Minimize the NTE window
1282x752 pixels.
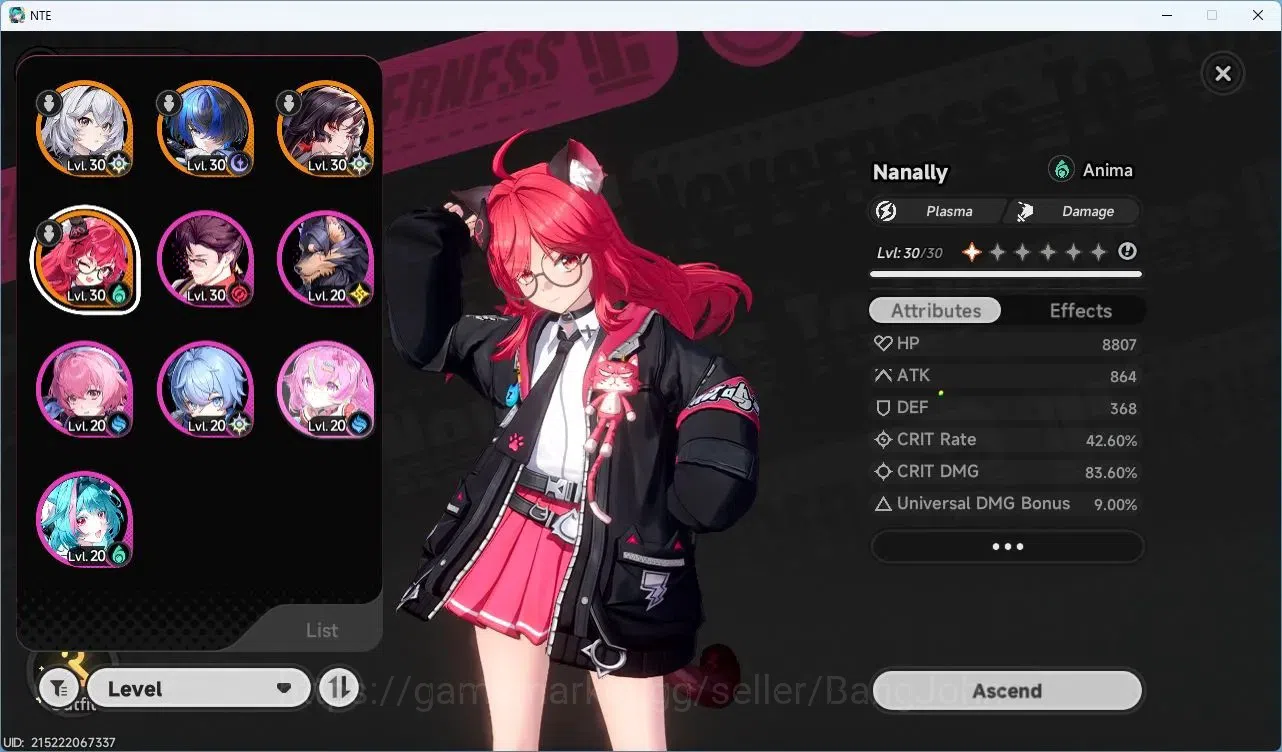pos(1167,15)
